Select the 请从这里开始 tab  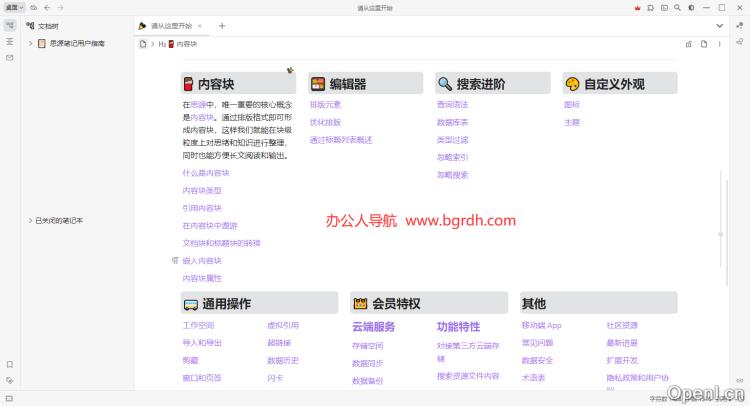point(168,26)
